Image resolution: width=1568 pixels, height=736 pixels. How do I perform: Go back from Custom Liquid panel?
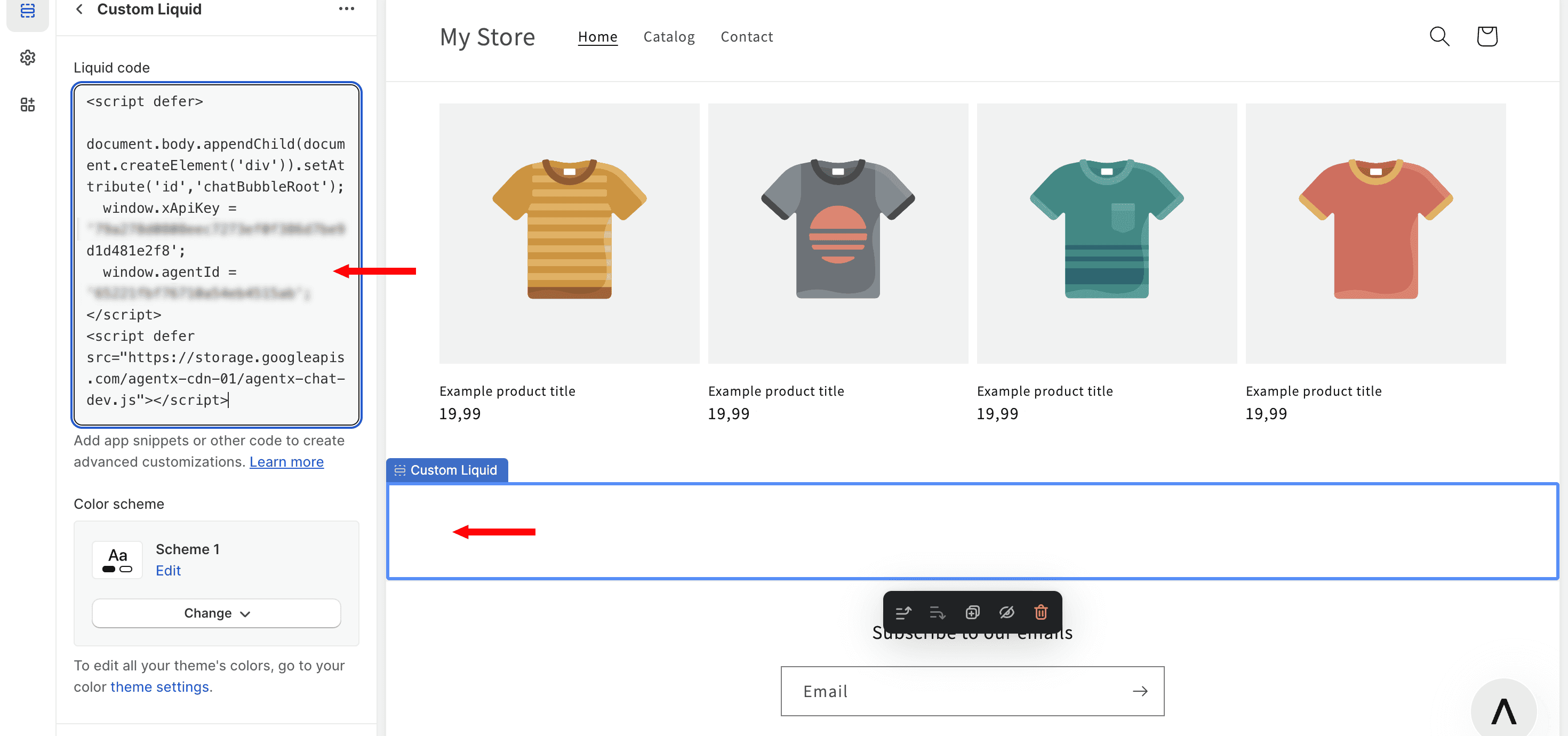[x=79, y=9]
